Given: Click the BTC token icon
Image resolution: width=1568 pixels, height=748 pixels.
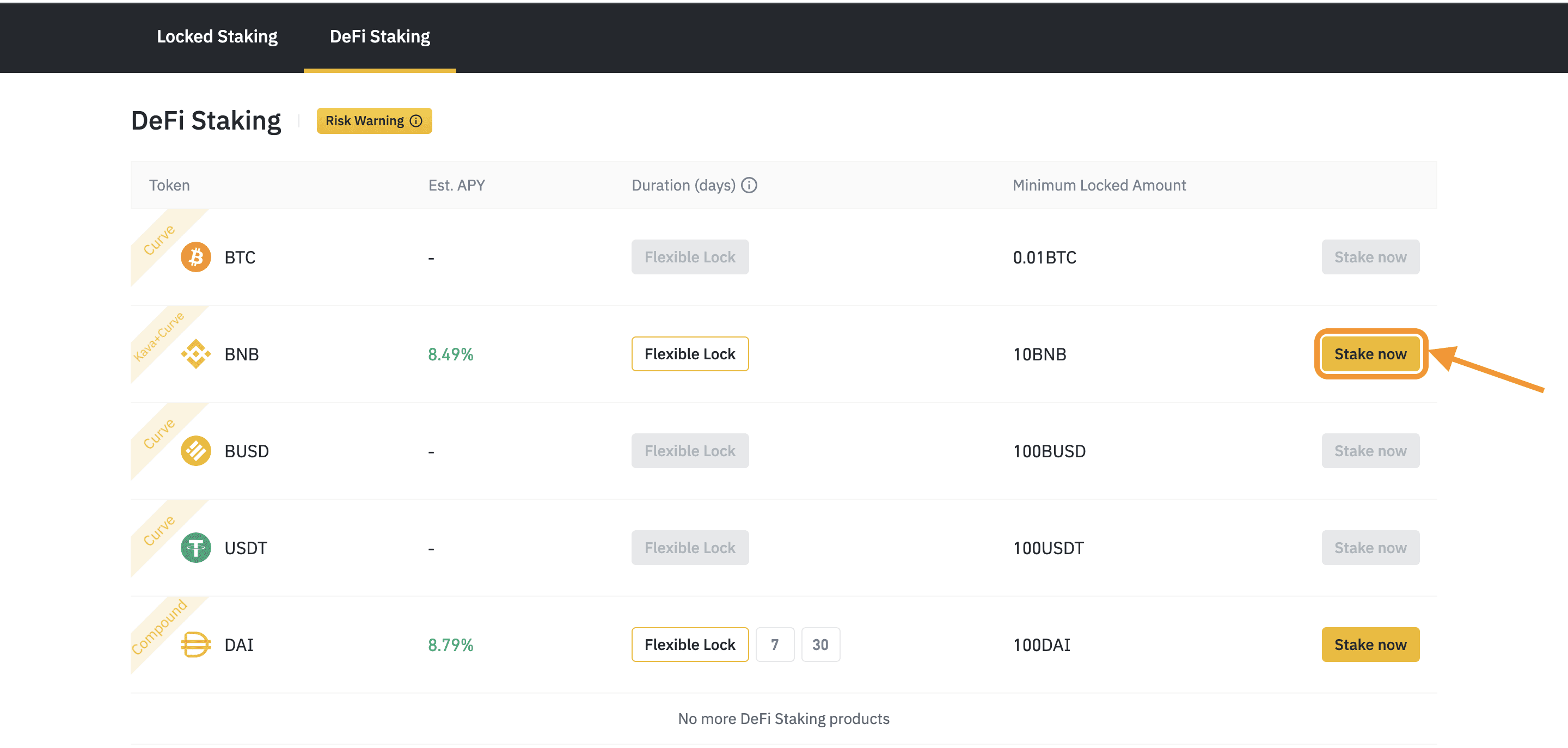Looking at the screenshot, I should coord(196,257).
